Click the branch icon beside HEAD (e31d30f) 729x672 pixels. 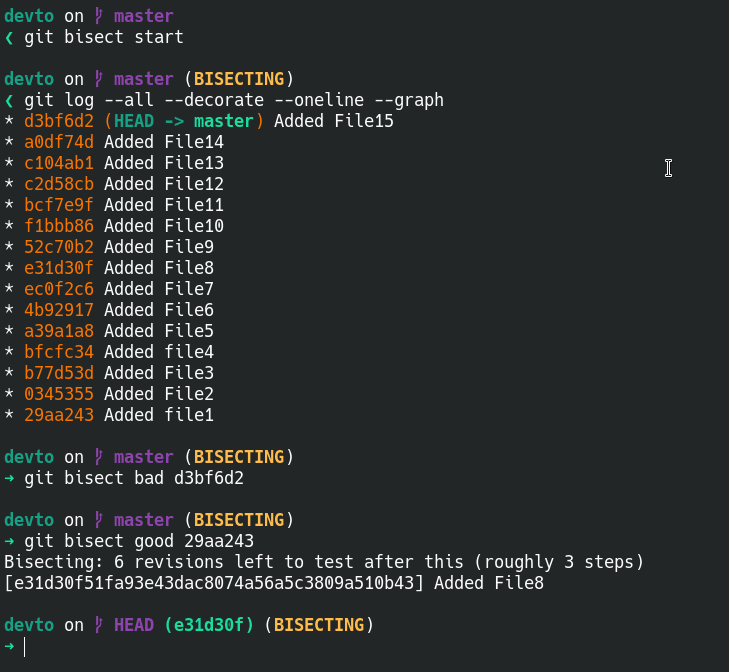tap(99, 625)
